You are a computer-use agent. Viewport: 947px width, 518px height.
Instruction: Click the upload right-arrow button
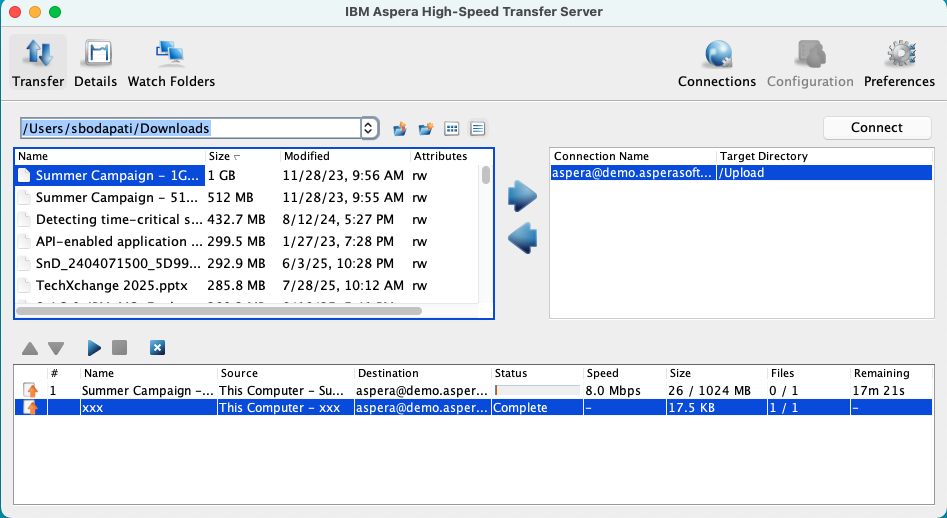(x=522, y=196)
